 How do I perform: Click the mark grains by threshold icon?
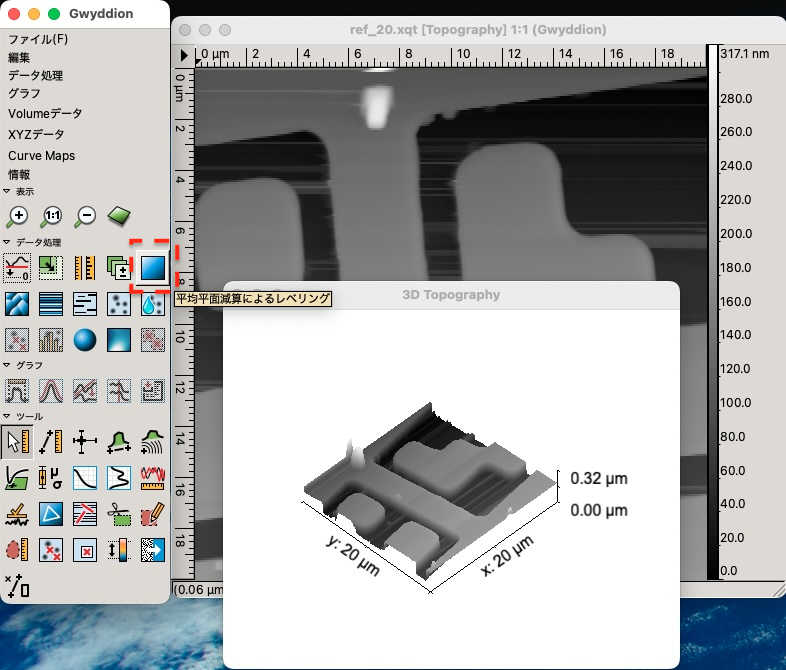pos(119,304)
